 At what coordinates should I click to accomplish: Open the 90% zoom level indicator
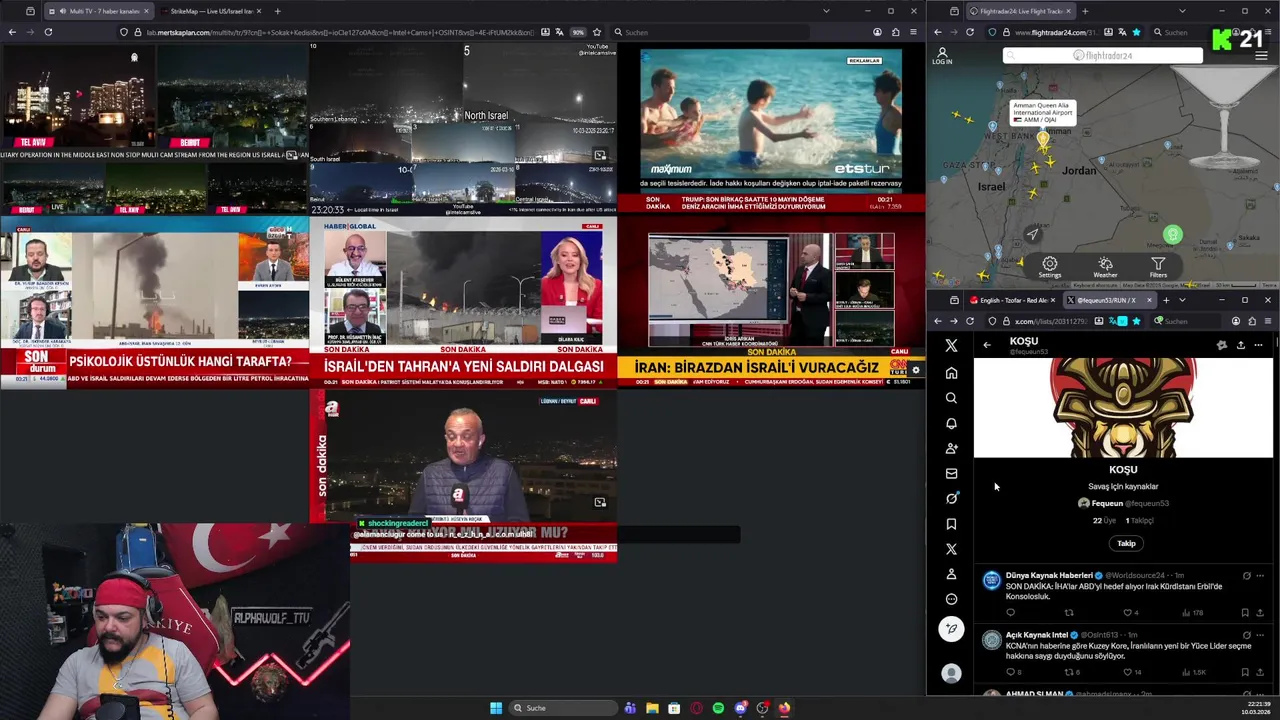point(578,32)
